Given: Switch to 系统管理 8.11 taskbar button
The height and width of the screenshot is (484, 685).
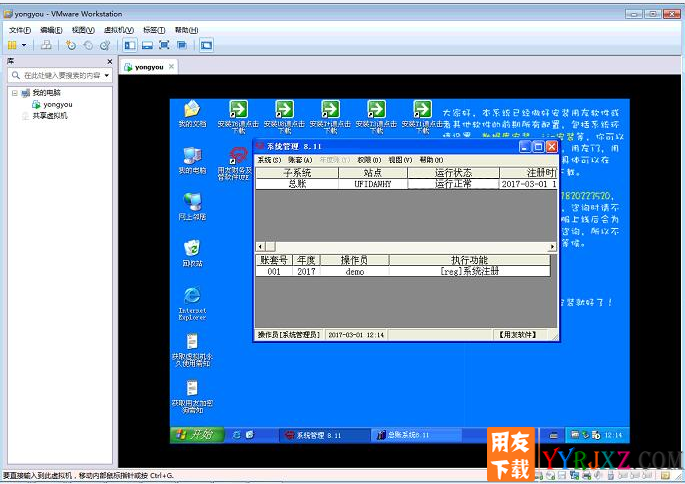Looking at the screenshot, I should pyautogui.click(x=324, y=435).
